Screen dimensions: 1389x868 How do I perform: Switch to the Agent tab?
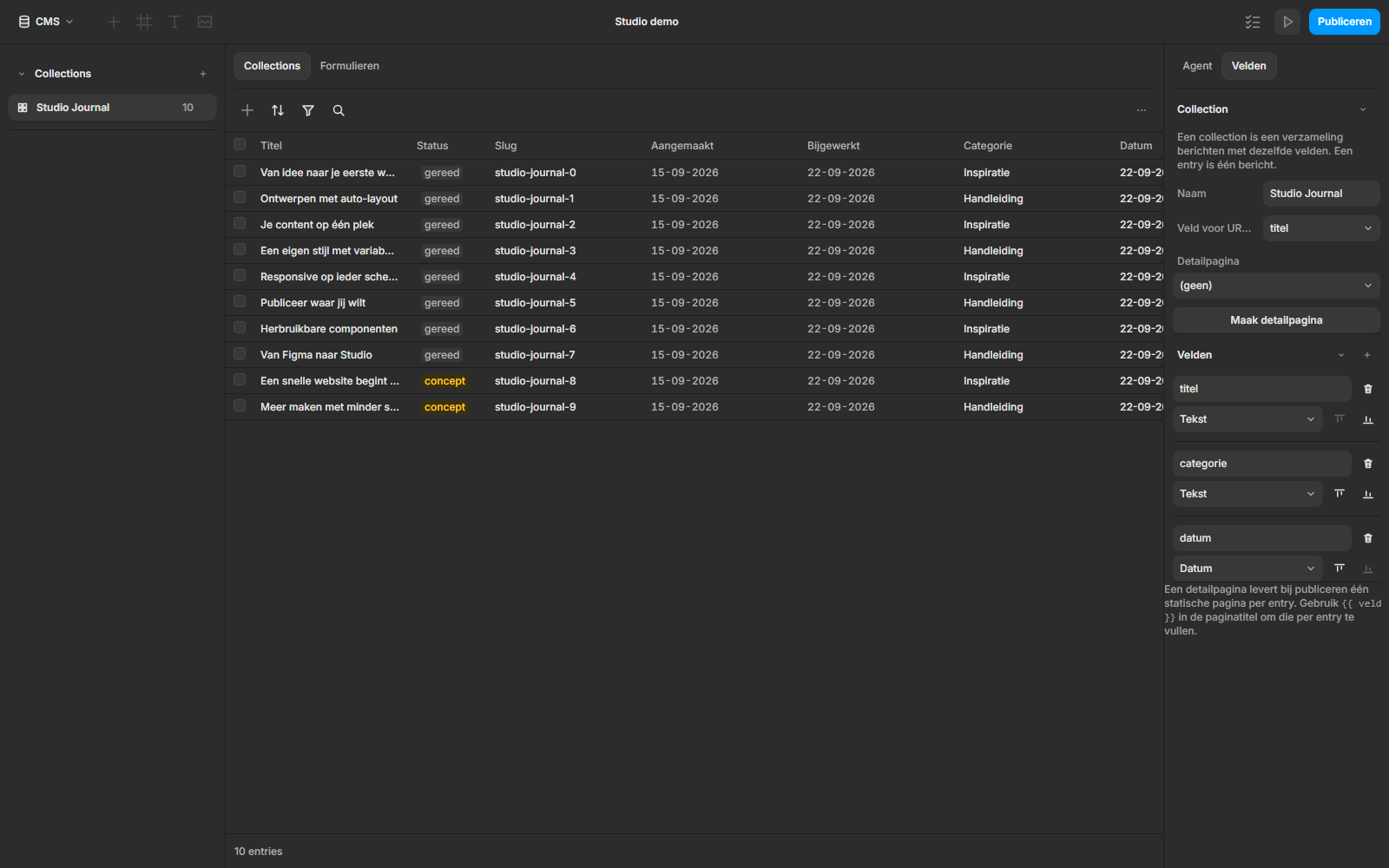click(1197, 66)
